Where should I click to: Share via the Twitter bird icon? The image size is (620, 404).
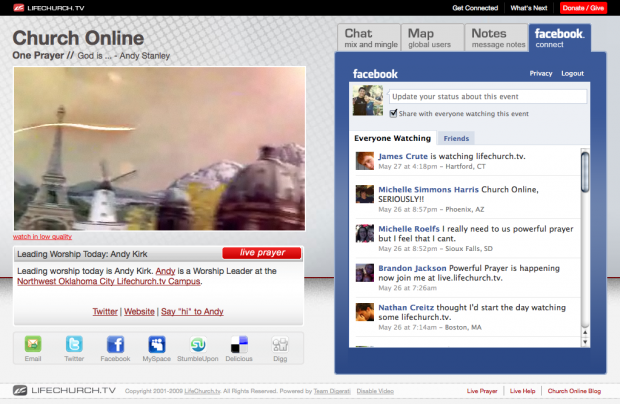[74, 344]
